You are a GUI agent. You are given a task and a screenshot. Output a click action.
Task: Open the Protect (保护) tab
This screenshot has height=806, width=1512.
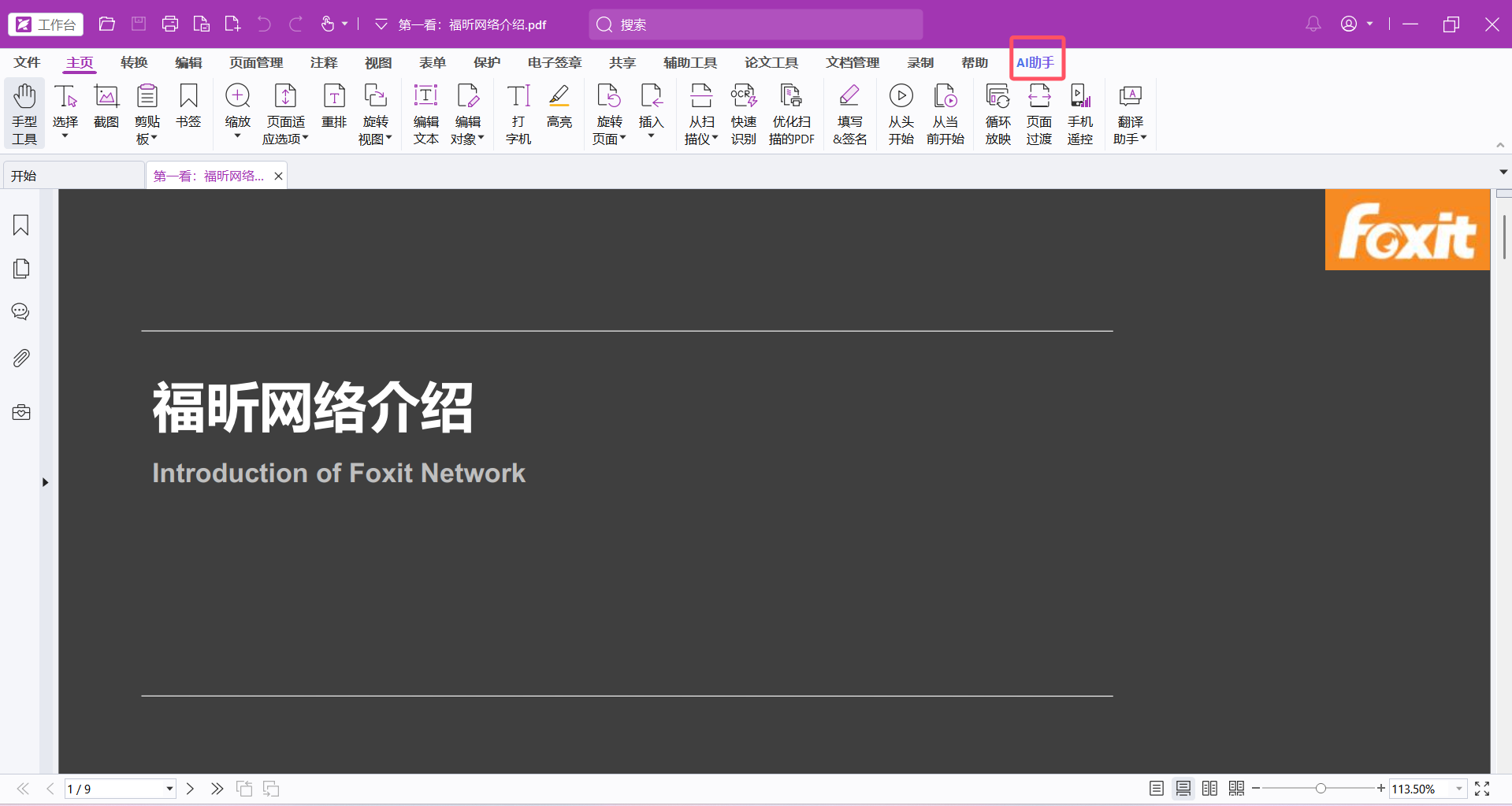[x=487, y=62]
